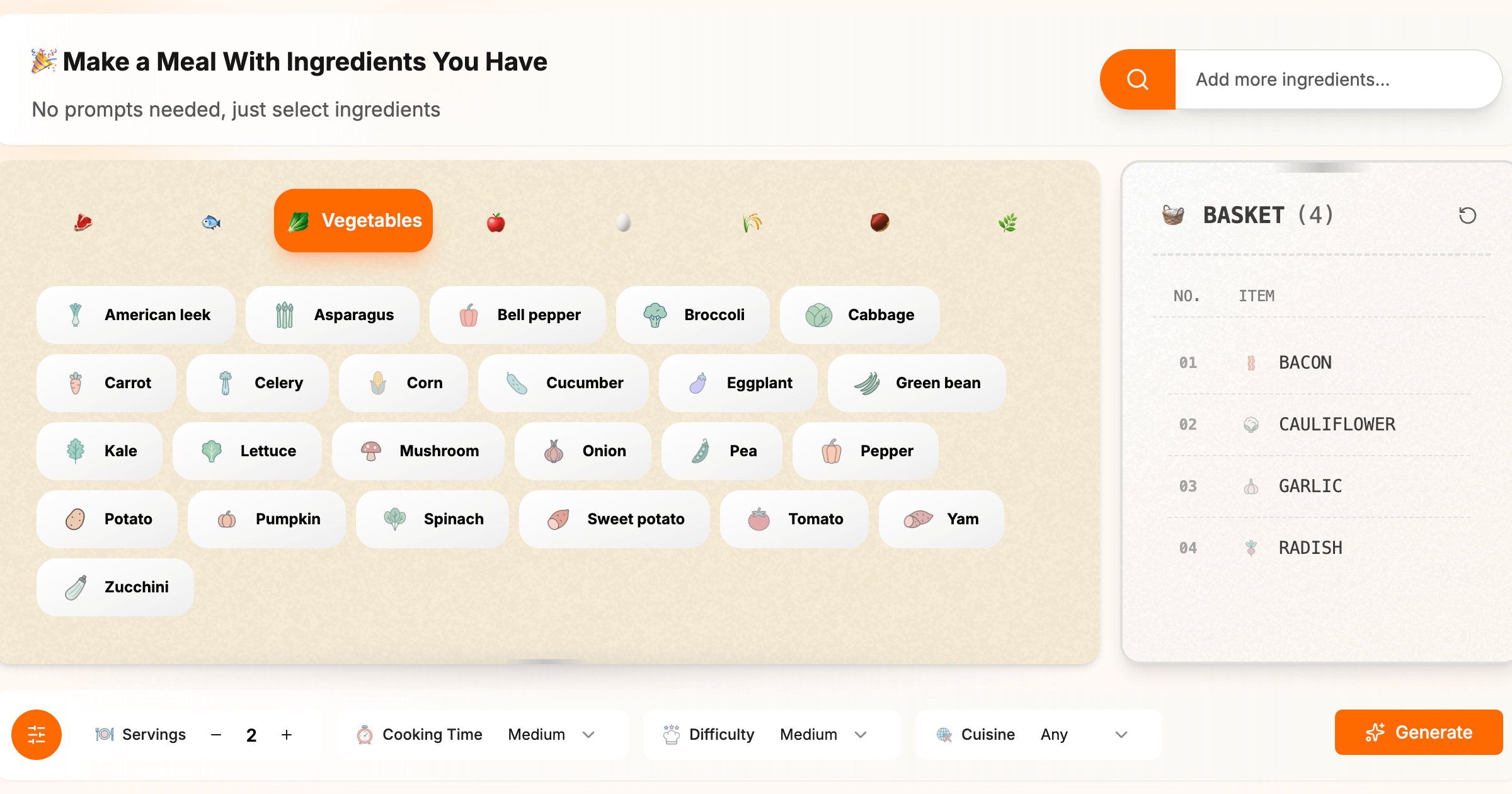Select the nuts chestnut category icon
Viewport: 1512px width, 794px height.
879,222
